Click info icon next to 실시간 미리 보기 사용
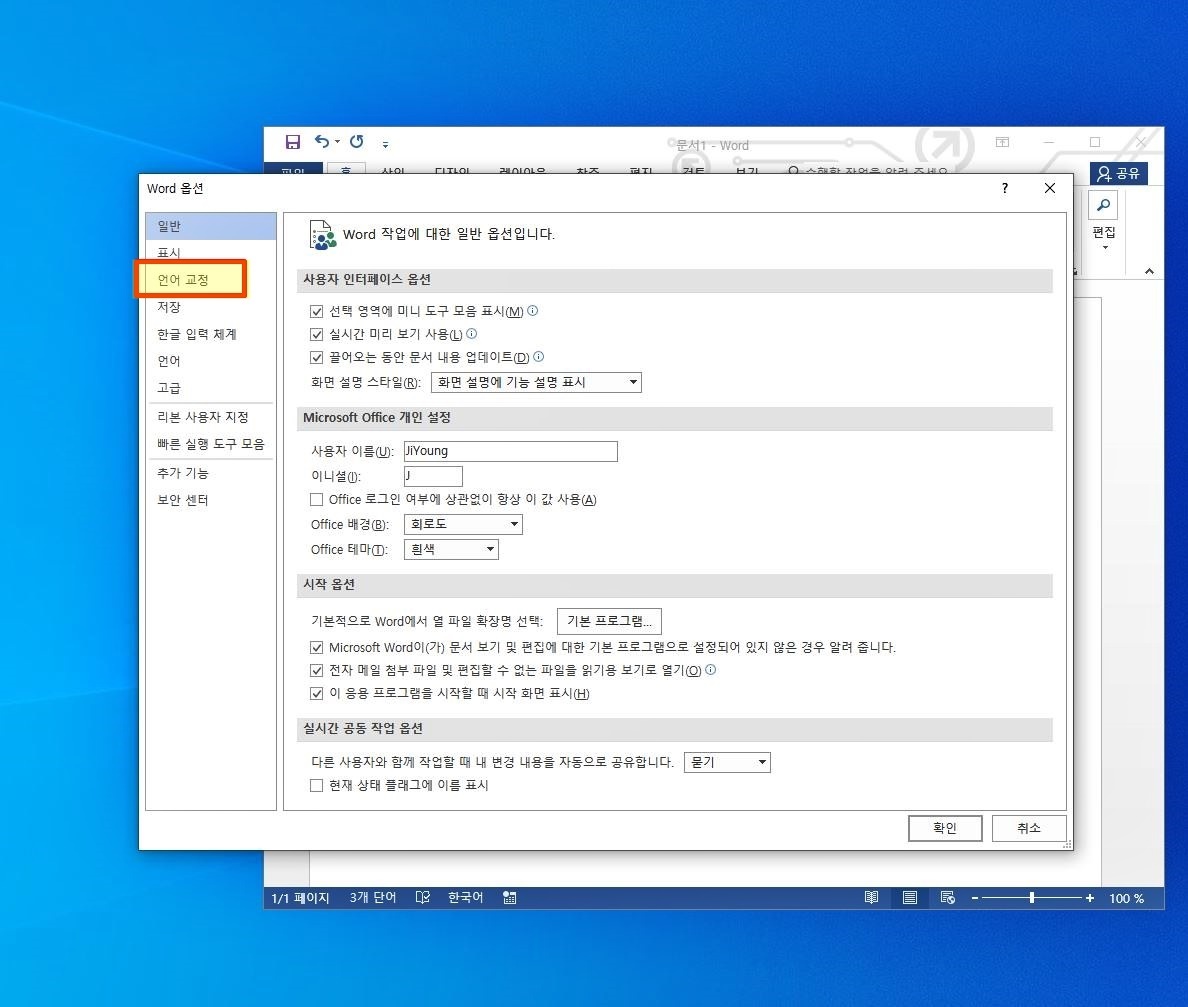This screenshot has height=1007, width=1188. 471,333
